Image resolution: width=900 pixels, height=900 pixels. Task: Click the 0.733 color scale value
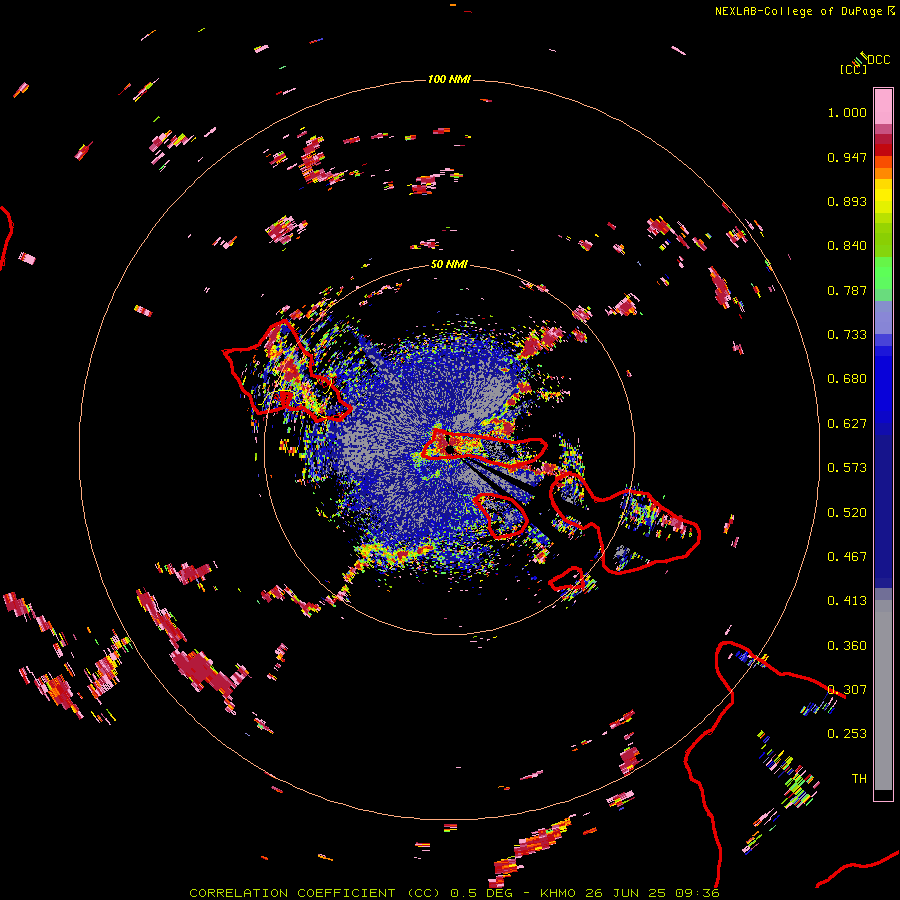click(847, 335)
